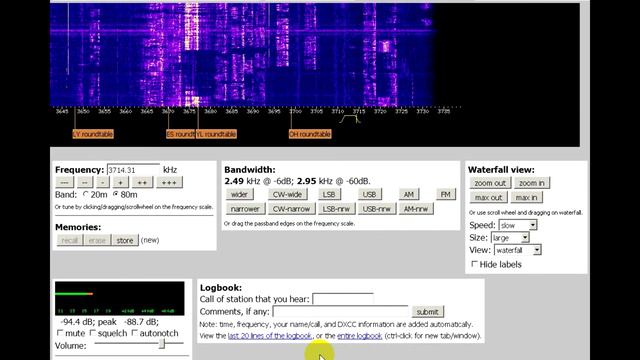Image resolution: width=640 pixels, height=360 pixels.
Task: Store the current frequency in memory
Action: 125,240
